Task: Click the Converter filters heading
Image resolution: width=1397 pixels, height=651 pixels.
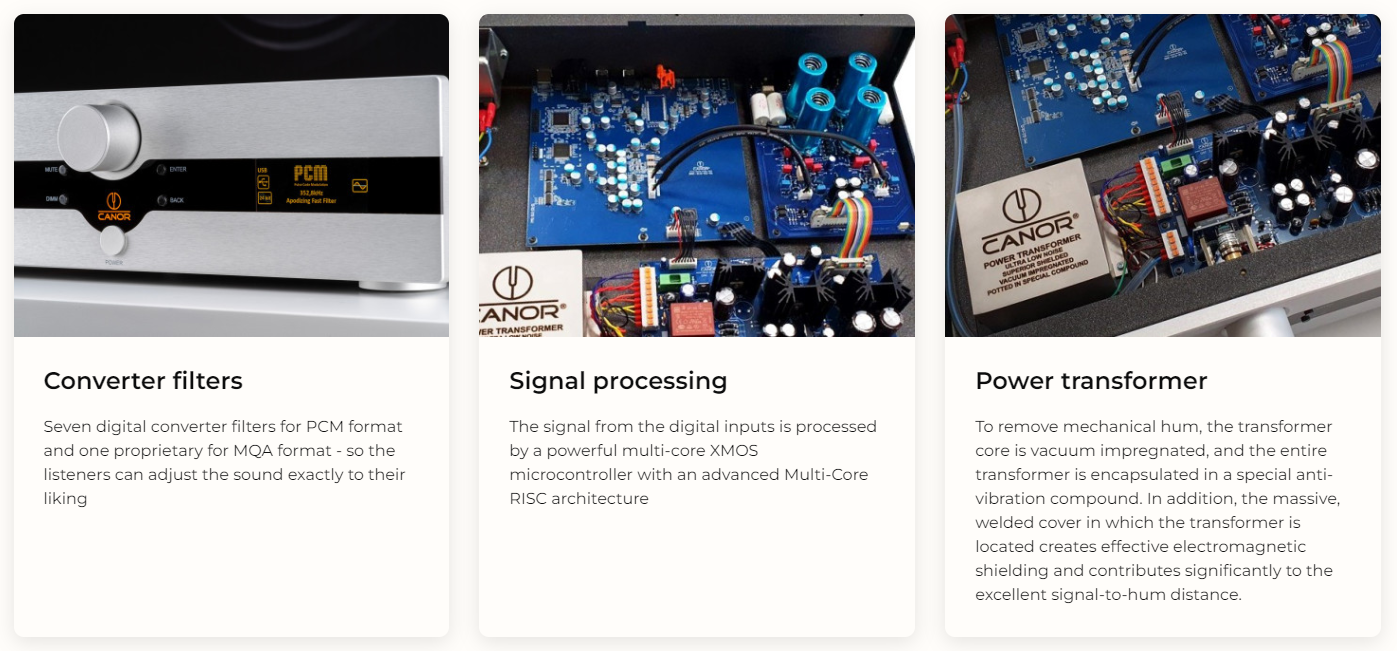Action: pos(143,381)
